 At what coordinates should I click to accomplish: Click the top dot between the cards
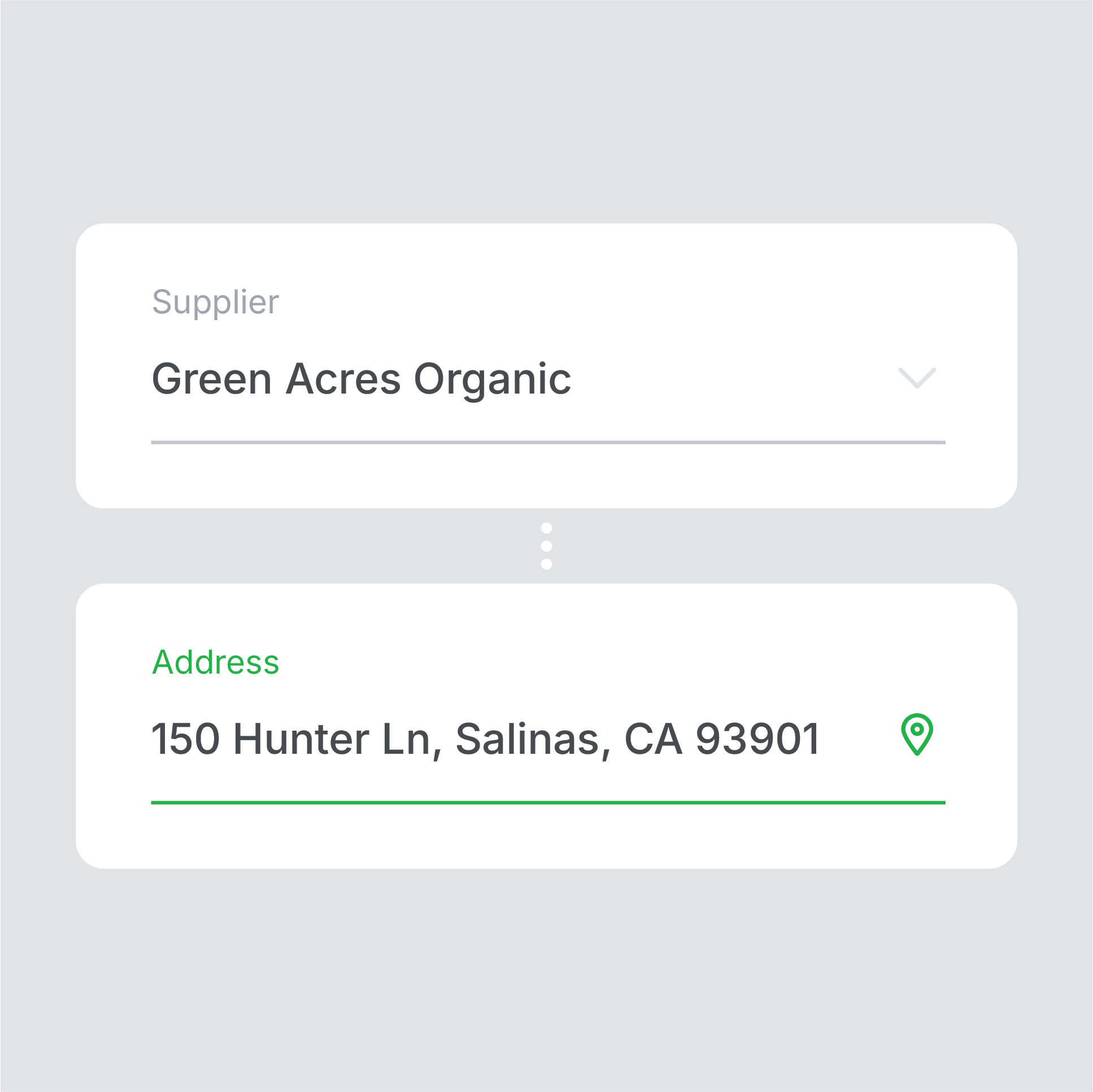click(547, 527)
